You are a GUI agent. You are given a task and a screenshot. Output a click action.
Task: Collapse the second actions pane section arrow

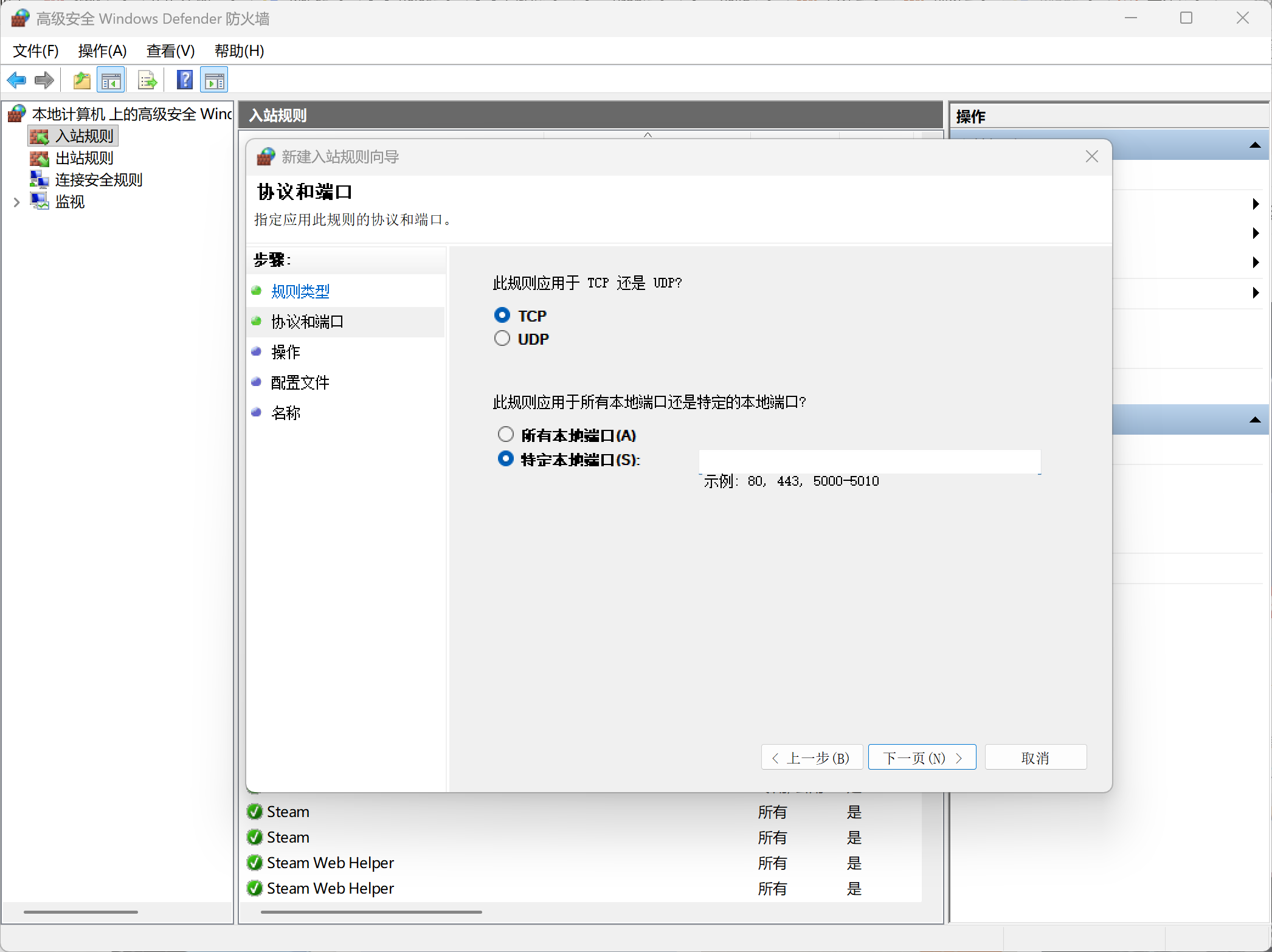(x=1255, y=419)
